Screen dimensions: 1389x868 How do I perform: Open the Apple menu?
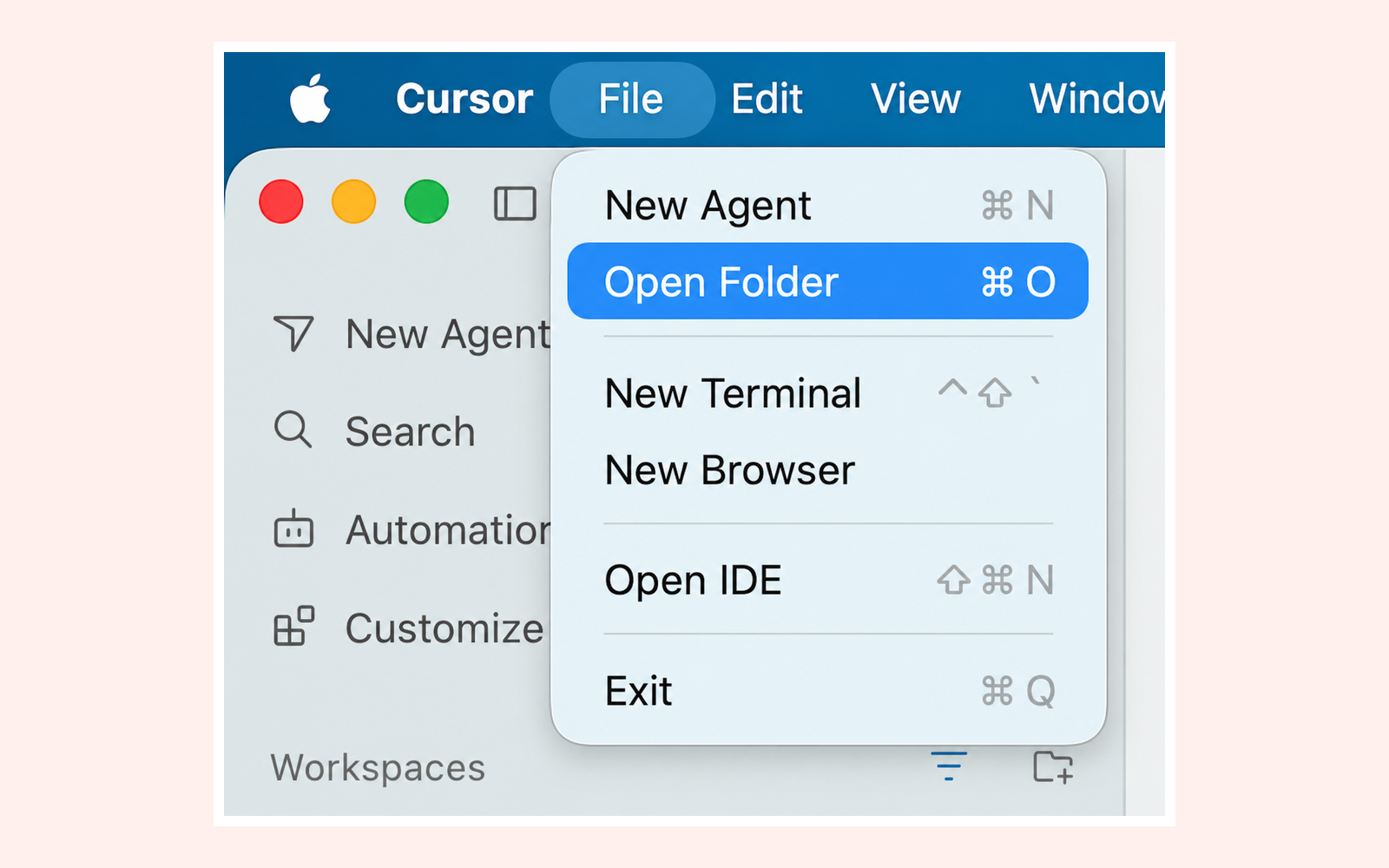(310, 98)
